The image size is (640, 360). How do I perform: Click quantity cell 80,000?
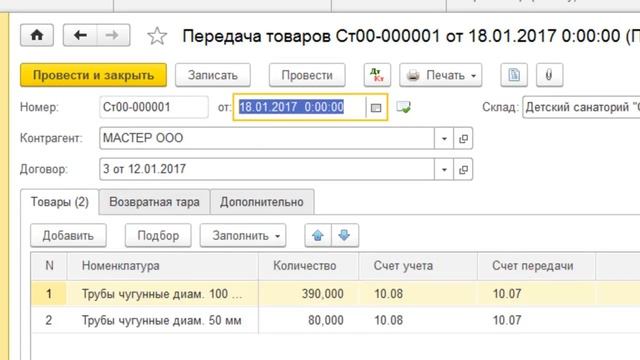click(x=309, y=320)
